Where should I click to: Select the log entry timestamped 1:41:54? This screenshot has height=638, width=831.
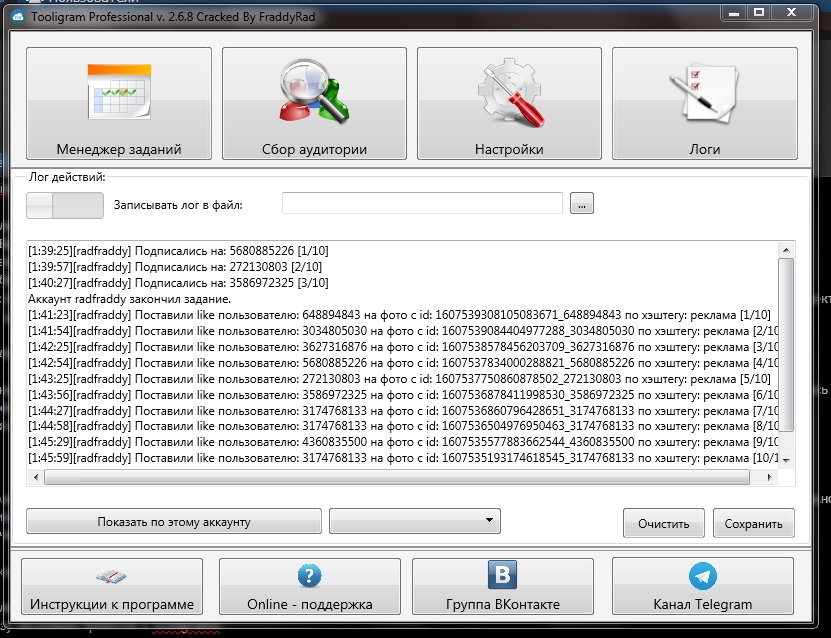coord(403,331)
